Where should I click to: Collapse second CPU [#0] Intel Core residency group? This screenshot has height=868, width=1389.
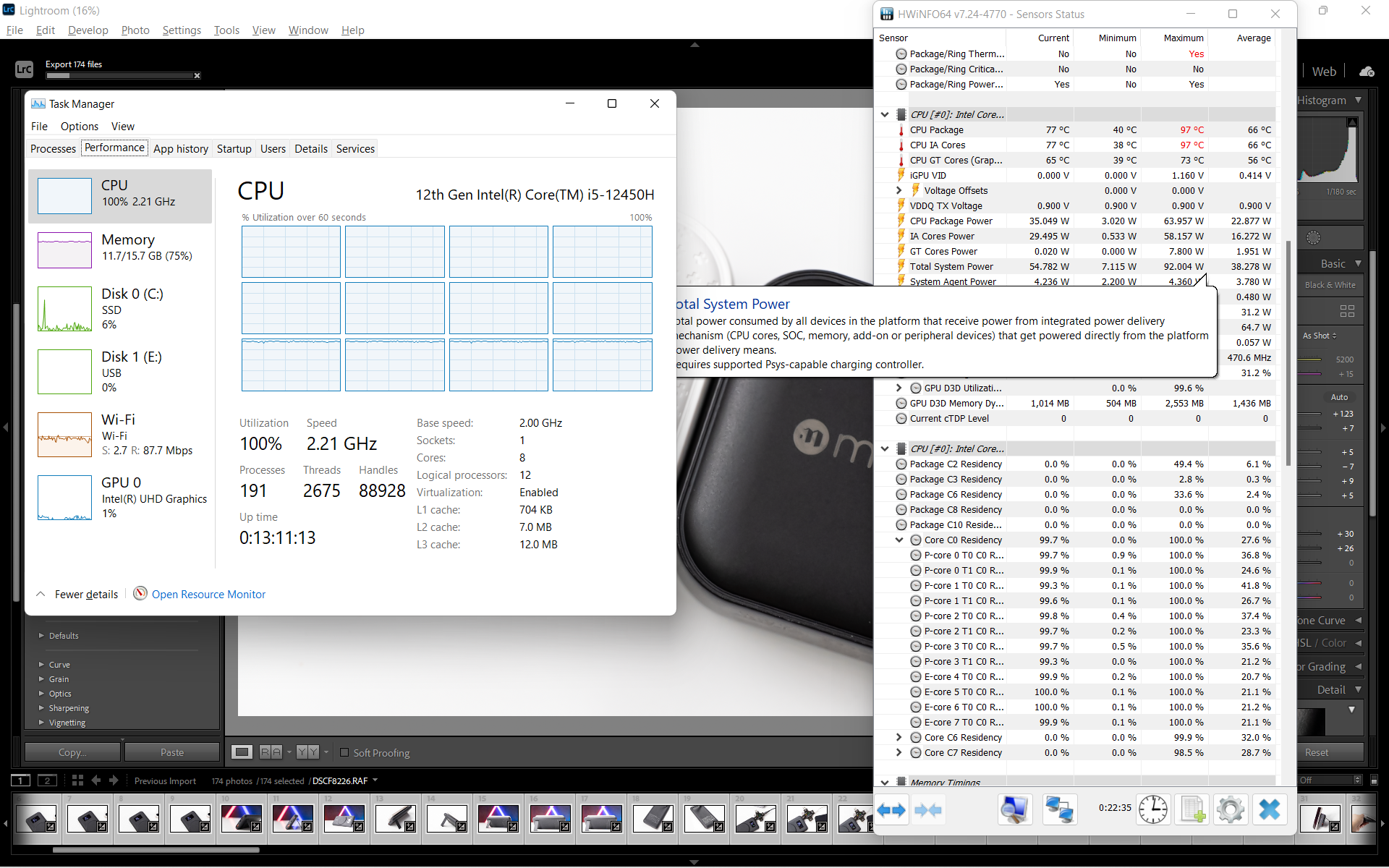[x=885, y=448]
